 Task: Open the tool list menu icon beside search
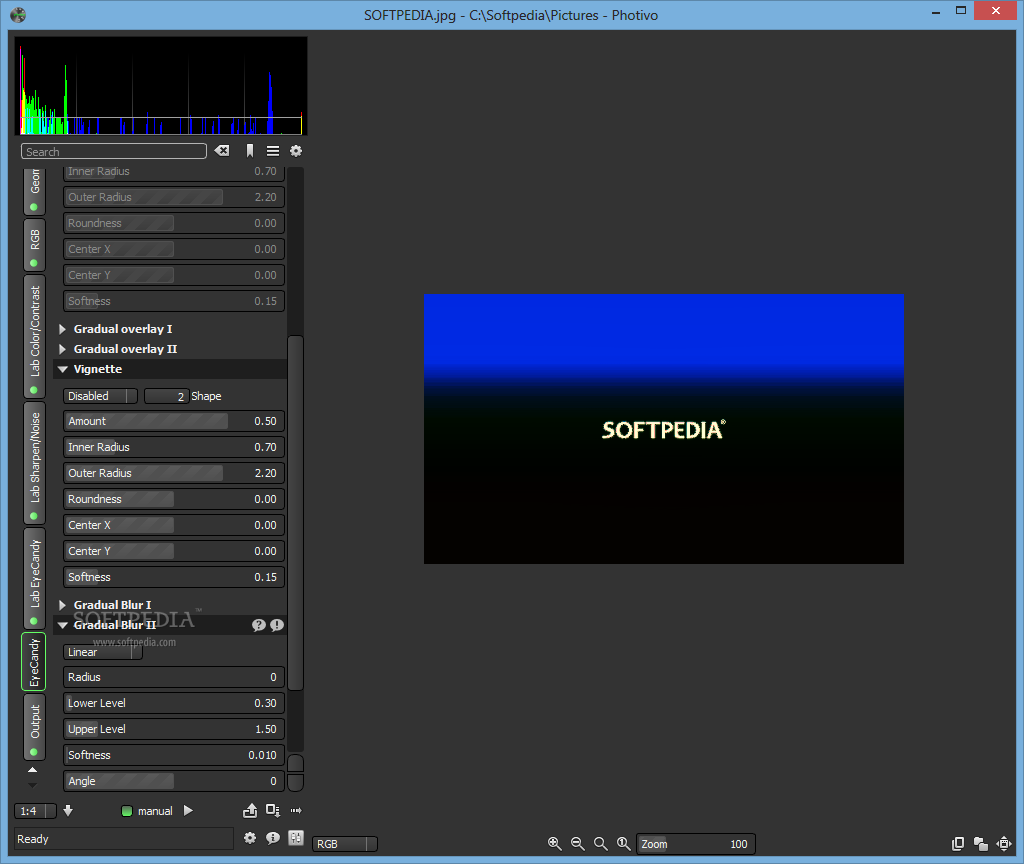pos(273,151)
